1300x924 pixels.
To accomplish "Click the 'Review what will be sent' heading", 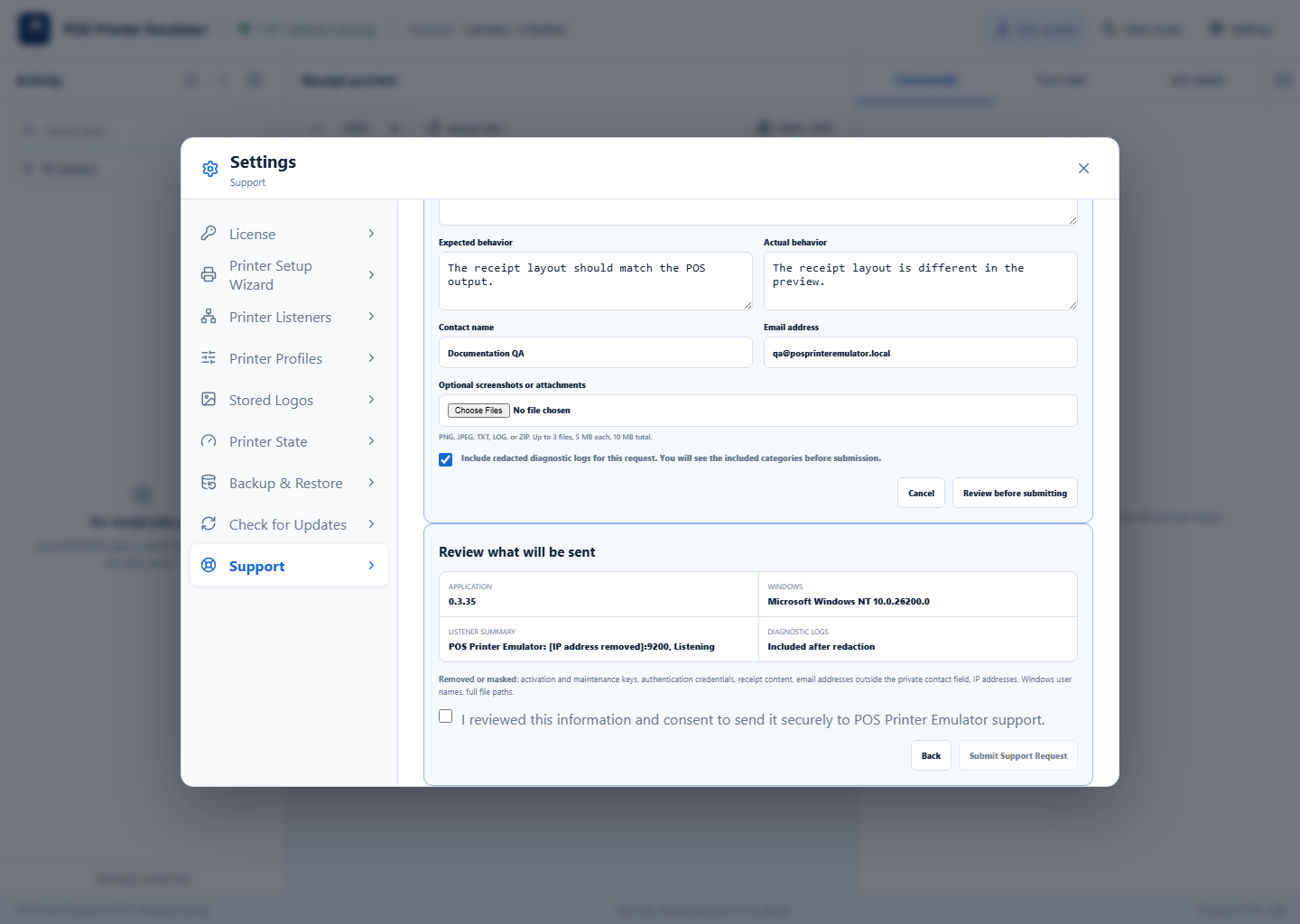I will pyautogui.click(x=517, y=552).
